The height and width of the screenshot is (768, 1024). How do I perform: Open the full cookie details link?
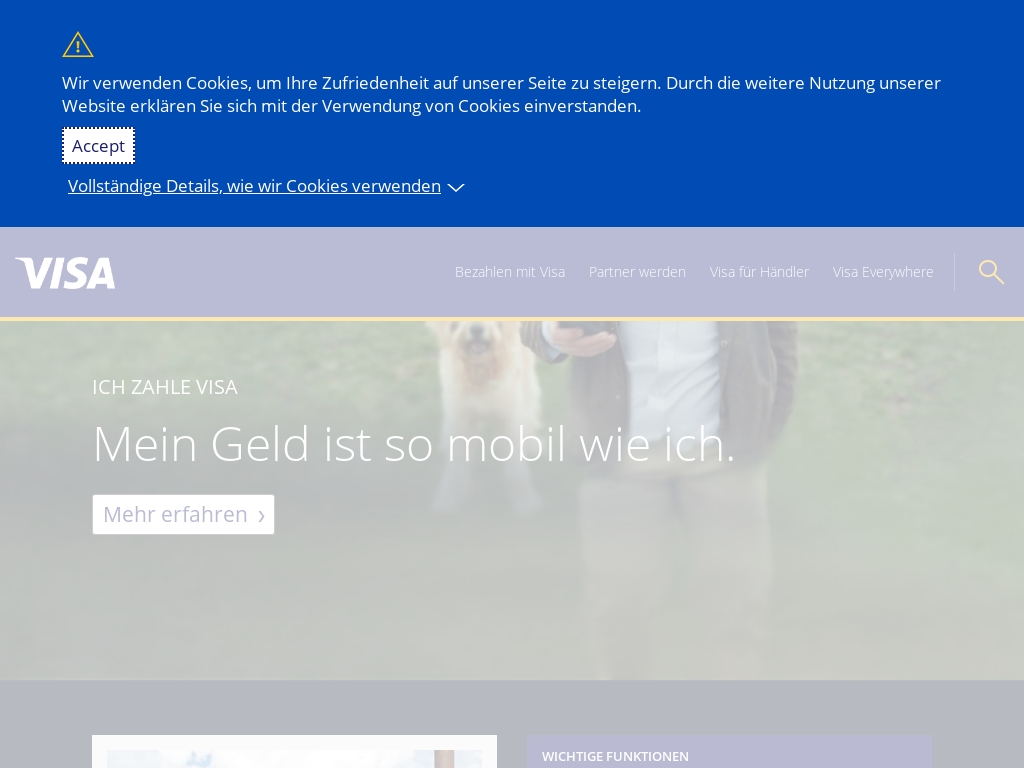[x=254, y=186]
